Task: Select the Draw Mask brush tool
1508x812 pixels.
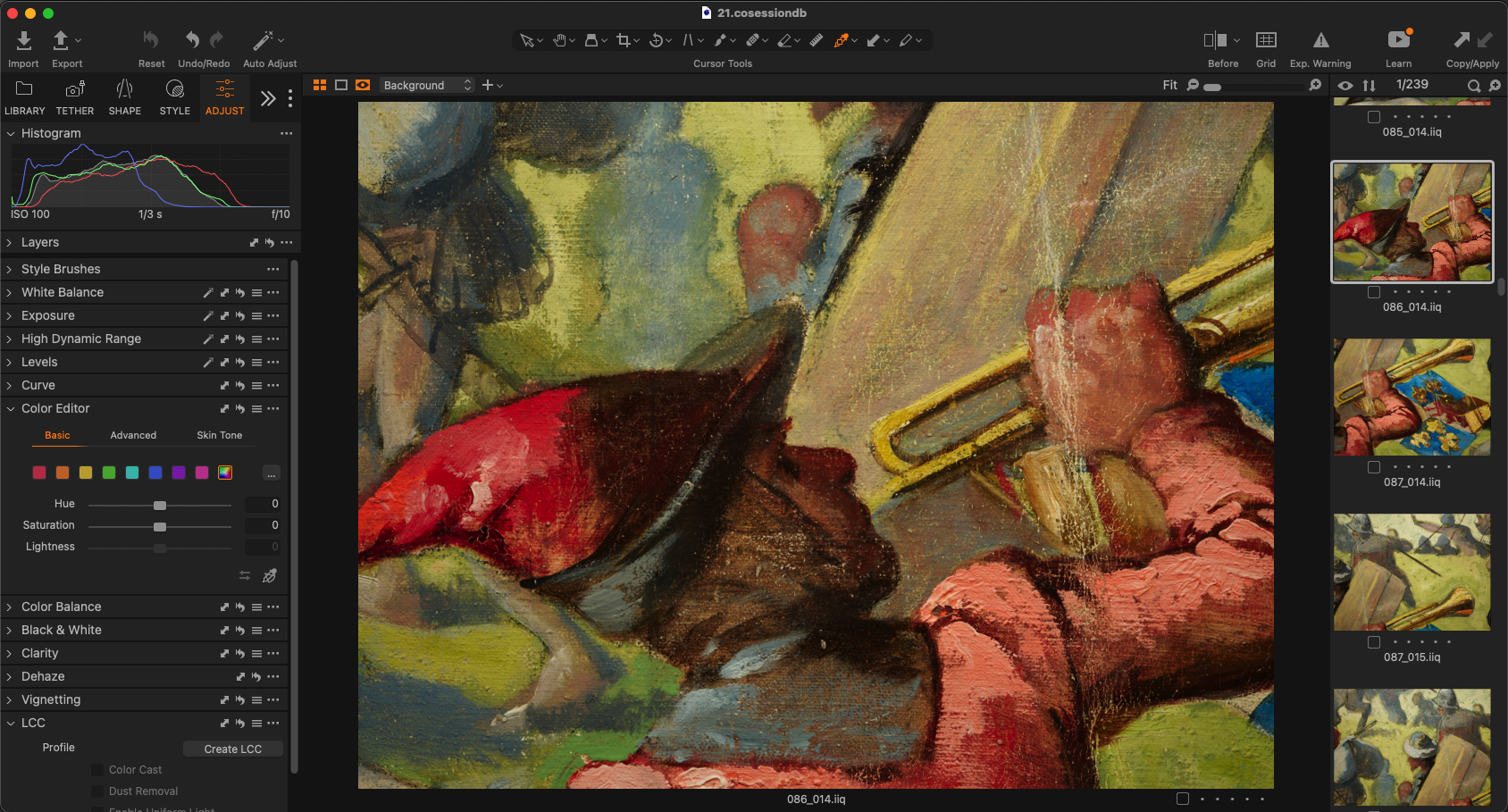Action: [x=720, y=40]
